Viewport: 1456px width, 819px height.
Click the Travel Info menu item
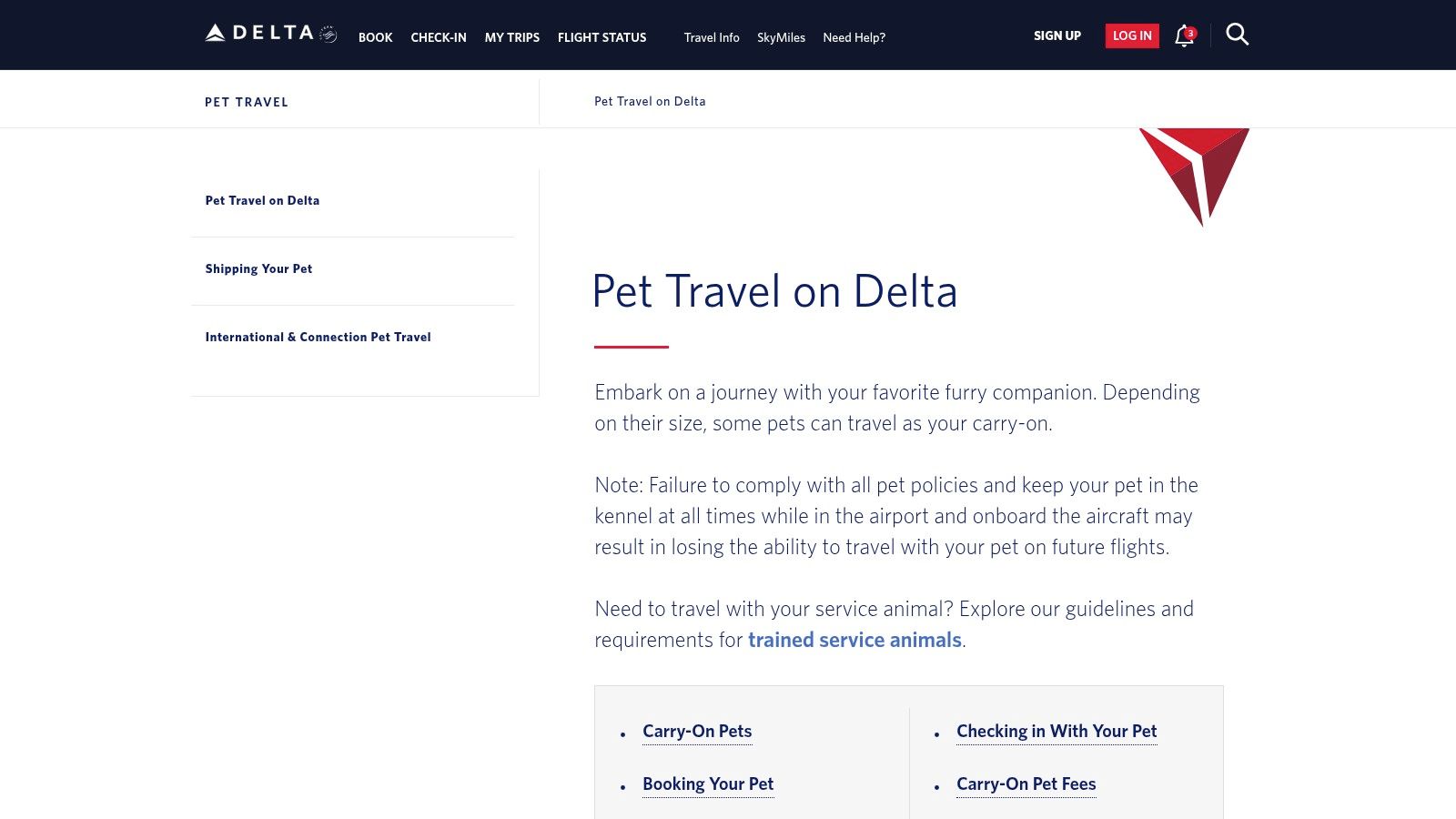711,37
